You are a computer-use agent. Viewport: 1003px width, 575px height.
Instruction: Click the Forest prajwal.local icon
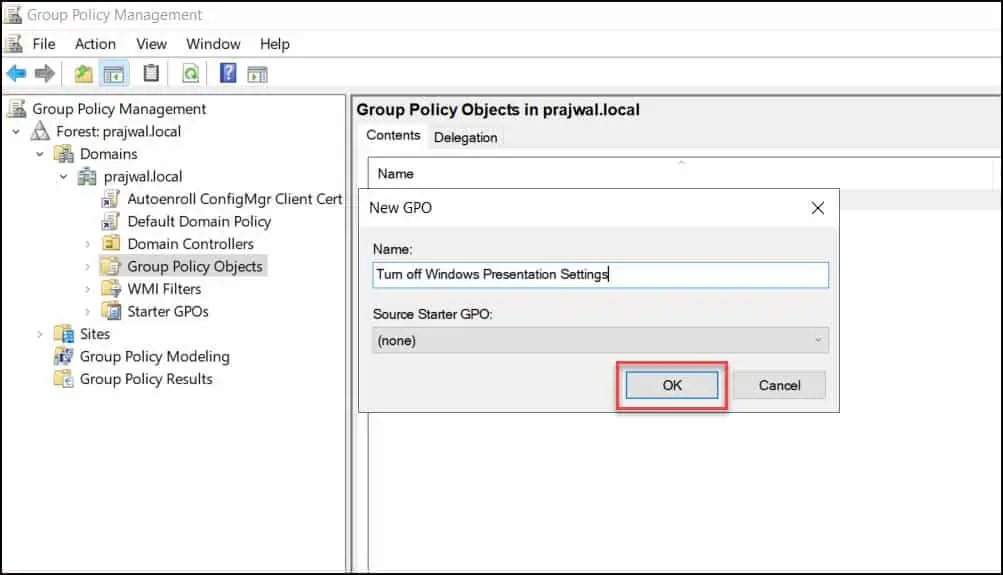(x=40, y=131)
